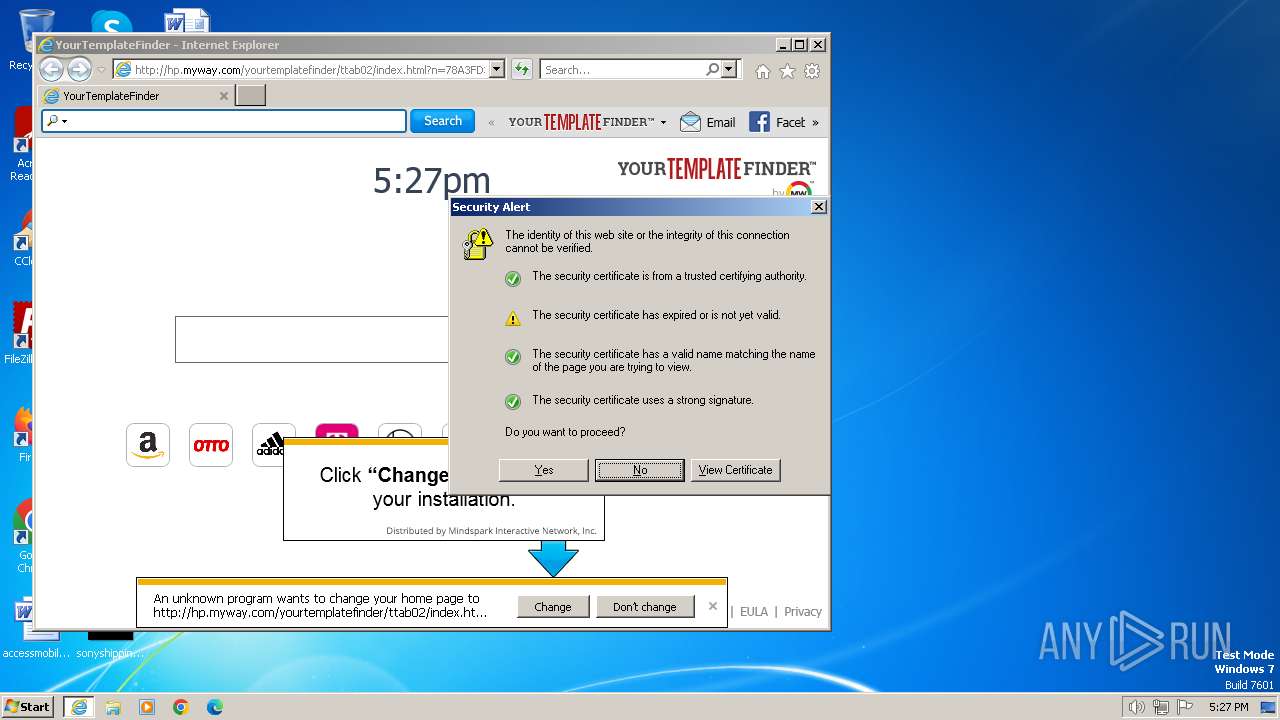Click the YourTemplateFinder page logo
1280x720 pixels.
(x=716, y=170)
